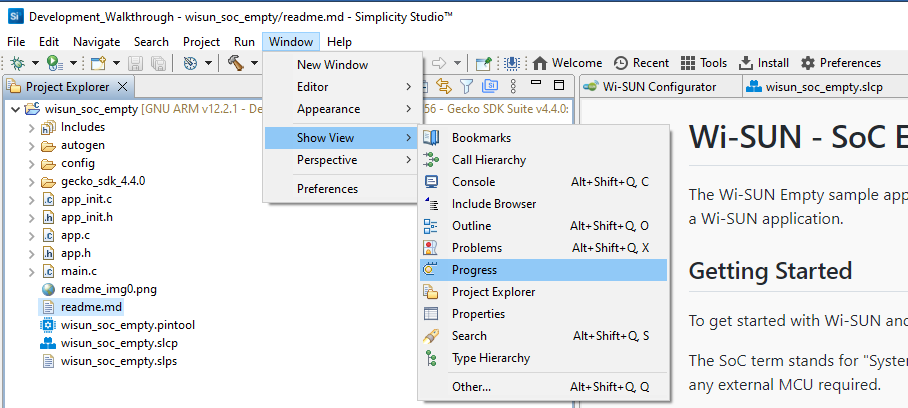This screenshot has width=908, height=408.
Task: Click the Build hammer icon
Action: pyautogui.click(x=236, y=63)
